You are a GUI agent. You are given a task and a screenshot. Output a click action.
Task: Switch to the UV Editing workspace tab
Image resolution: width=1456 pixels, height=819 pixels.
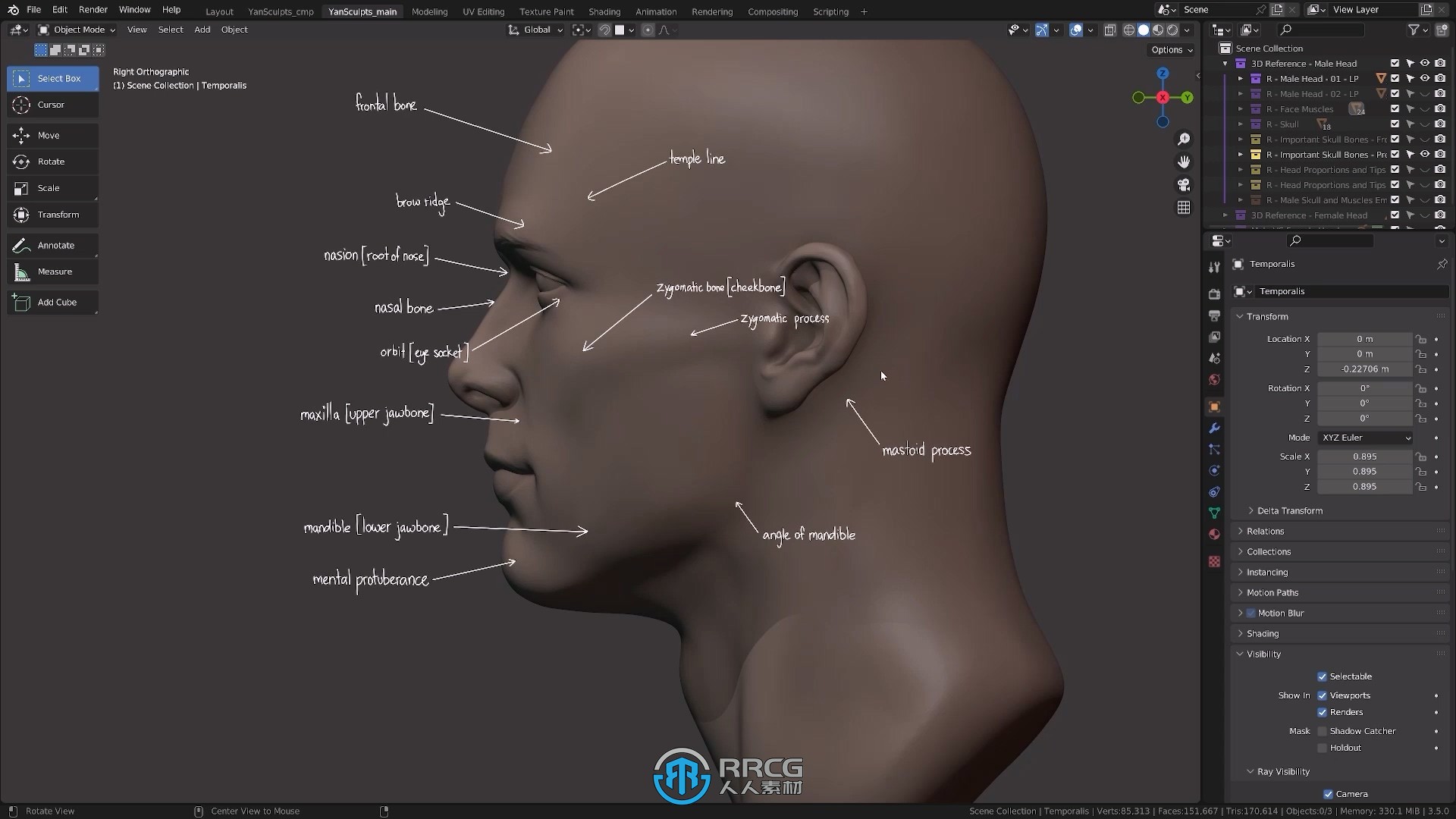tap(483, 11)
